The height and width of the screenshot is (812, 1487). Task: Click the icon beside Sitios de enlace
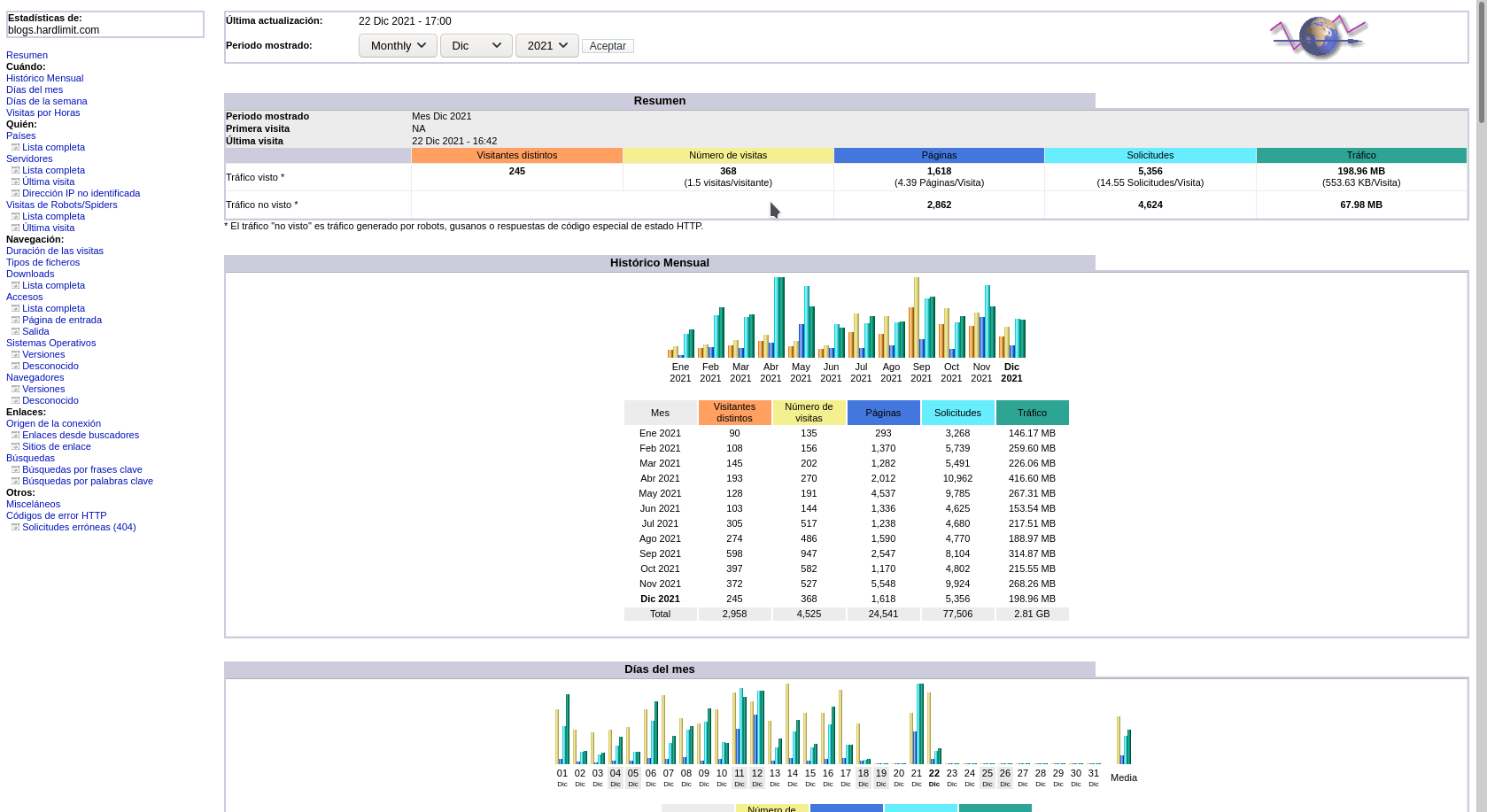pyautogui.click(x=15, y=446)
